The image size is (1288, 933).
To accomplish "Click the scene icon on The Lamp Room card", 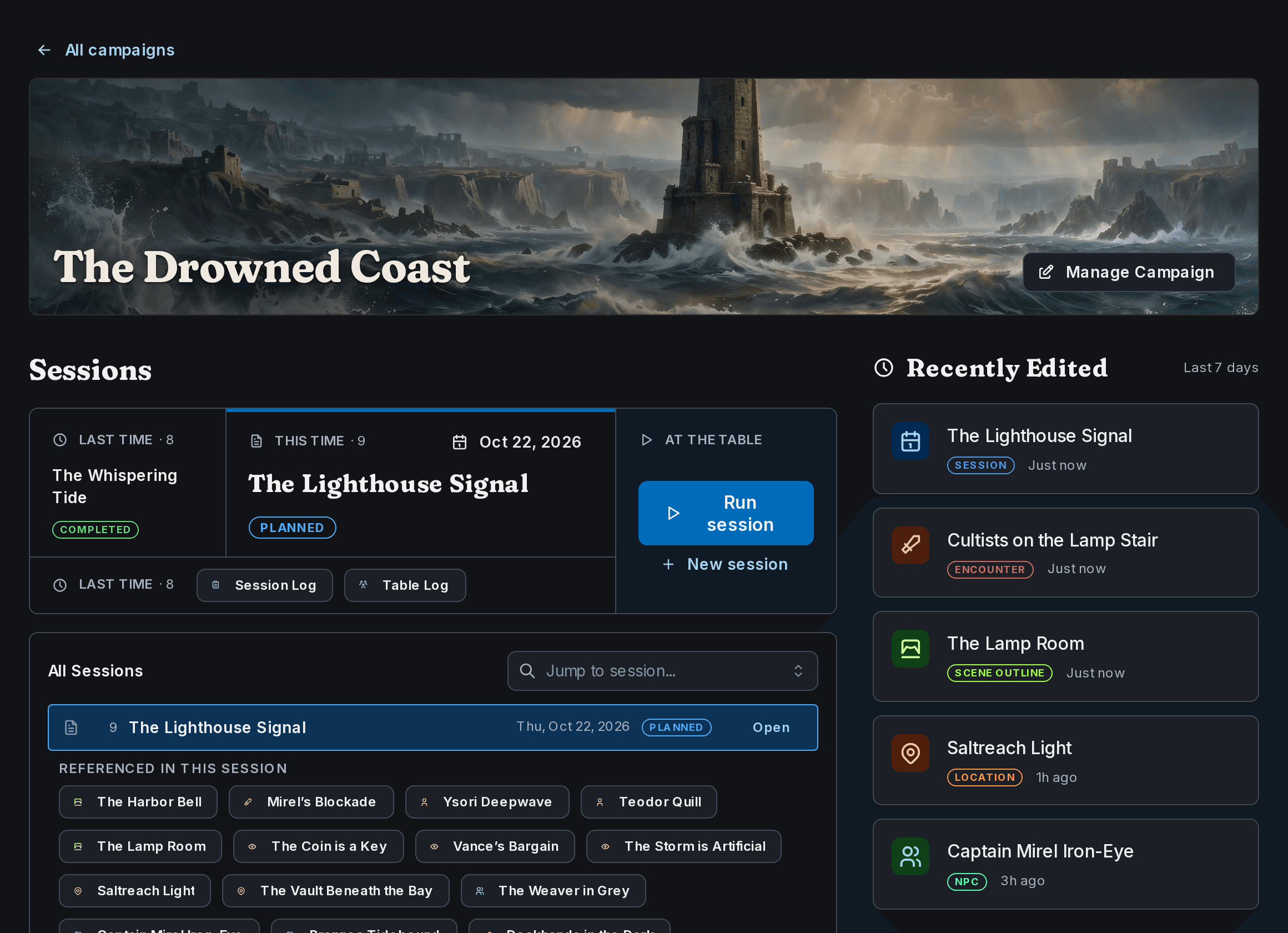I will coord(910,648).
